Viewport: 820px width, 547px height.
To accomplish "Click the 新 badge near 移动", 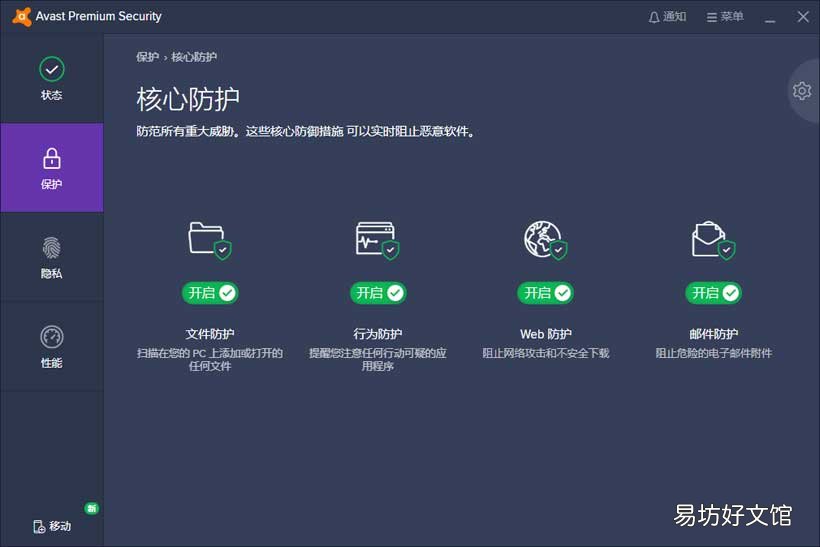I will (92, 508).
